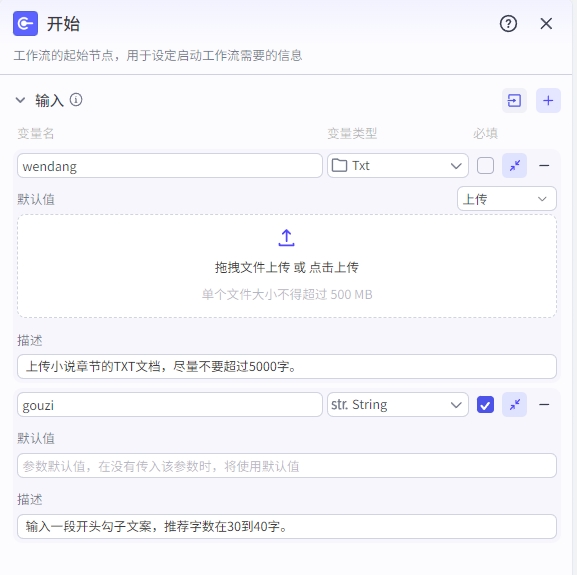Uncheck required checkbox for gouzi
577x575 pixels.
click(x=485, y=405)
